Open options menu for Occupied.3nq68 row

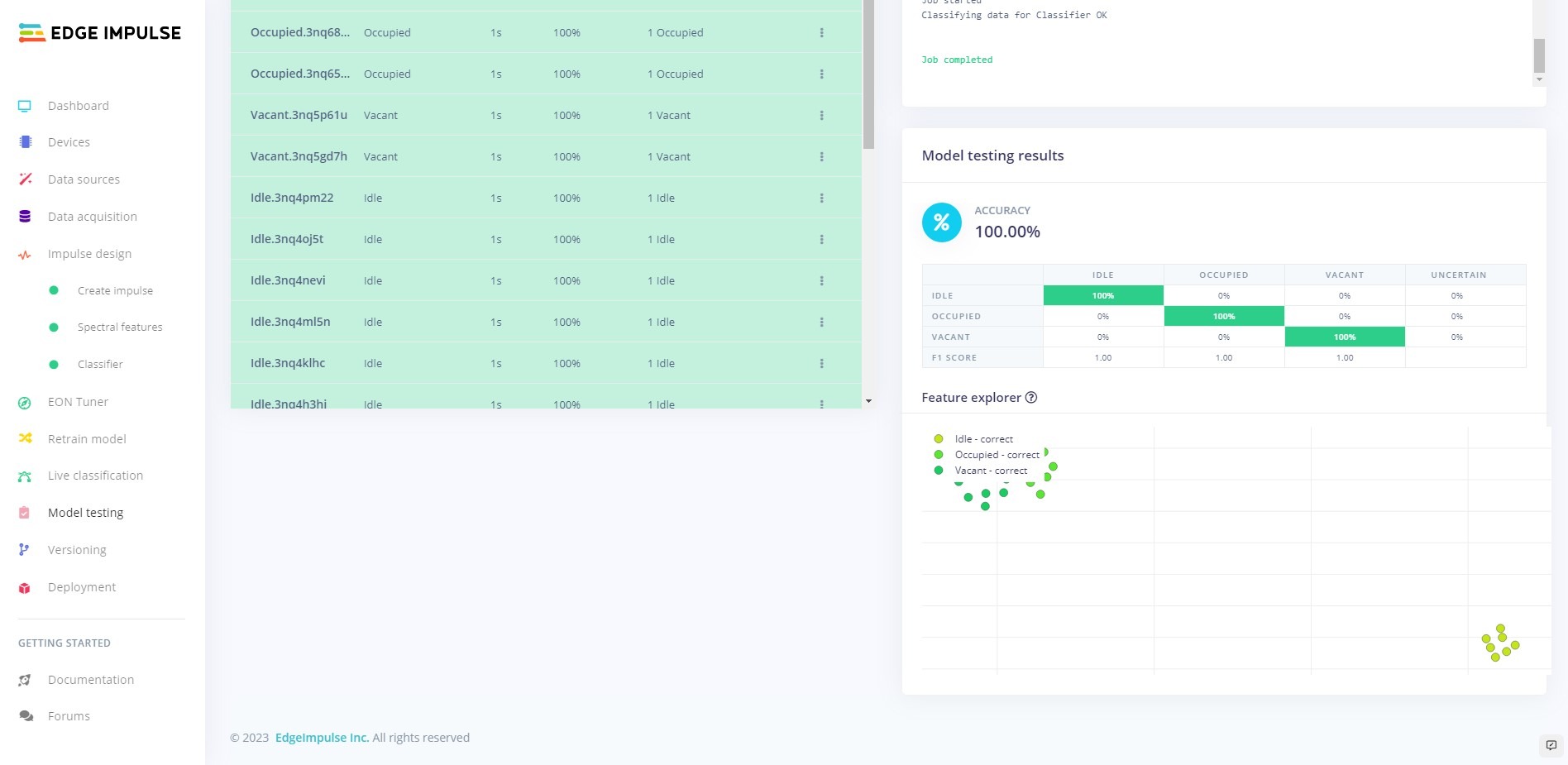[821, 33]
